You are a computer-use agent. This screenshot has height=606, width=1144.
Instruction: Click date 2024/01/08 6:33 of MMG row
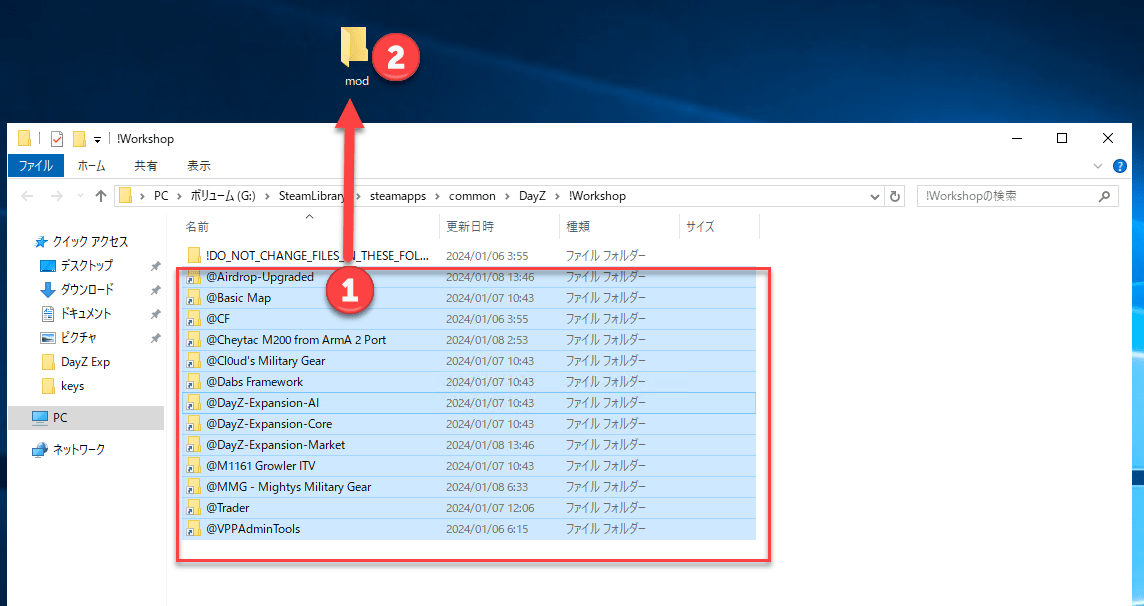tap(487, 487)
